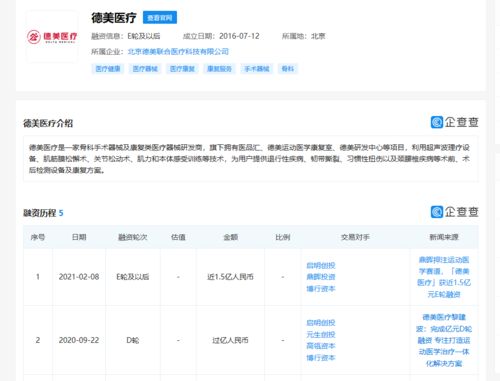Click the 金额 column header
Image resolution: width=500 pixels, height=381 pixels.
click(x=230, y=237)
